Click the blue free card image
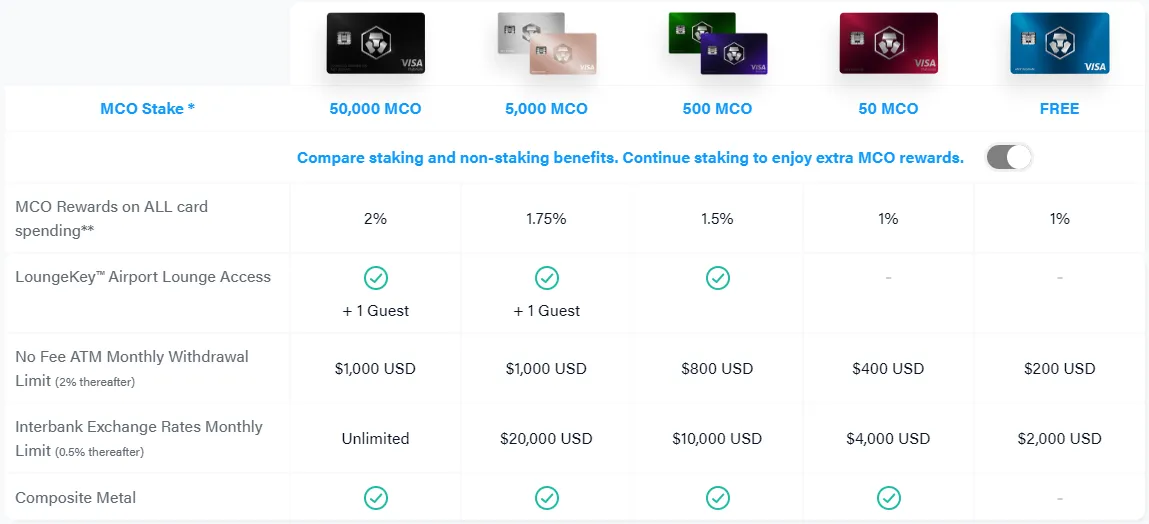Screen dimensions: 1149x524 (x=1059, y=43)
